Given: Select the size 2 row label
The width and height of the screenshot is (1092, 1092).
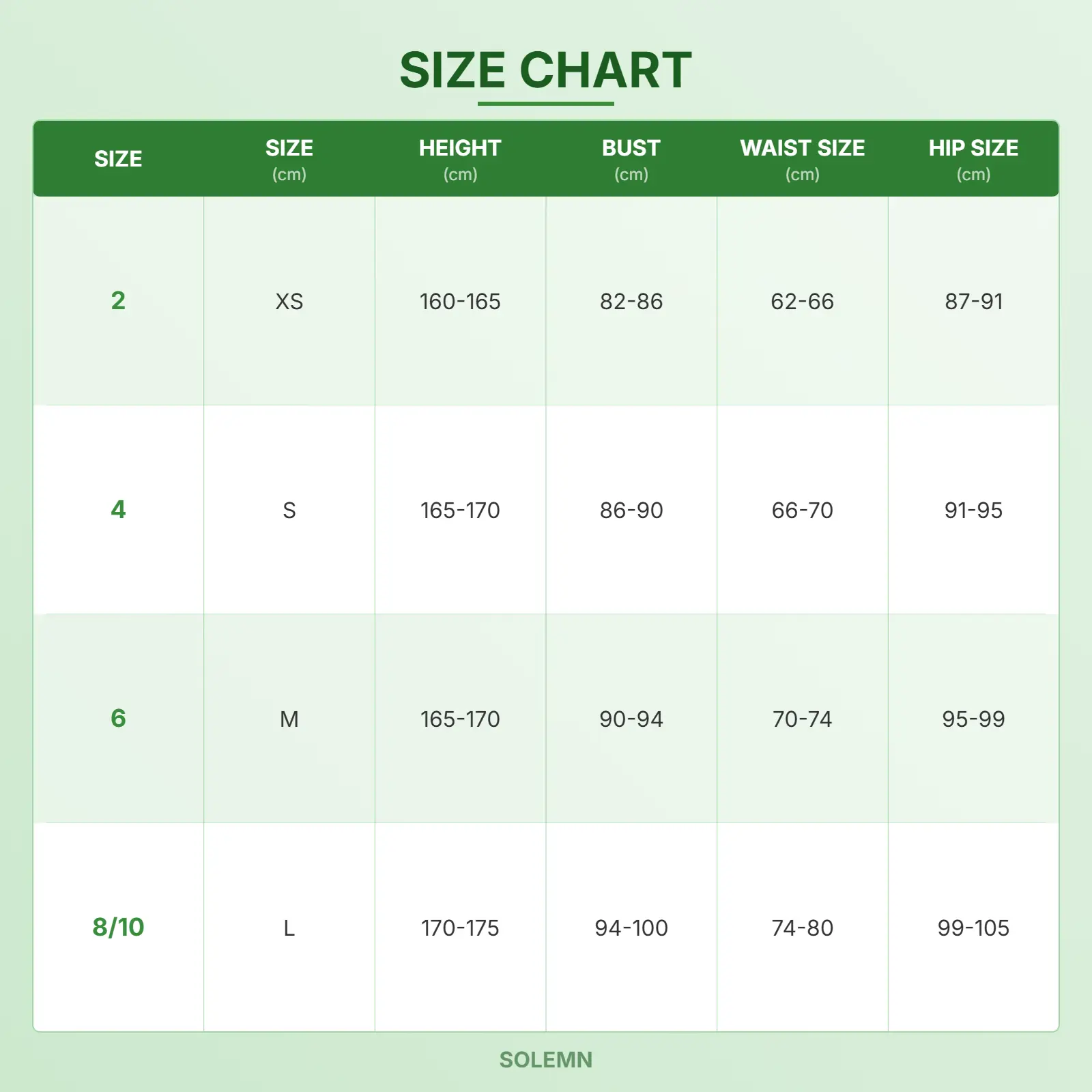Looking at the screenshot, I should point(118,301).
